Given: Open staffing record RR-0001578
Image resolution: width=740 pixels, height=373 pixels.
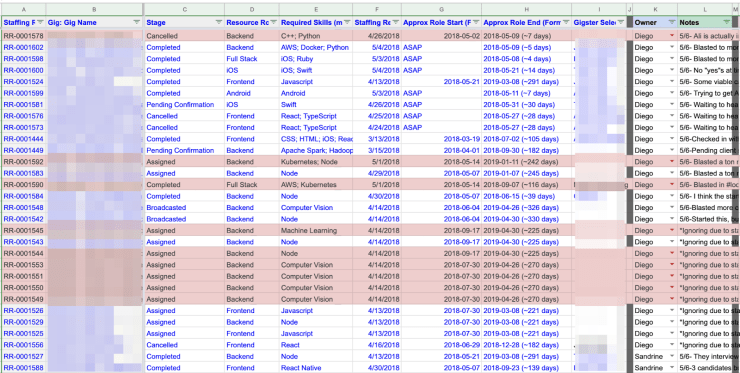Looking at the screenshot, I should (24, 36).
